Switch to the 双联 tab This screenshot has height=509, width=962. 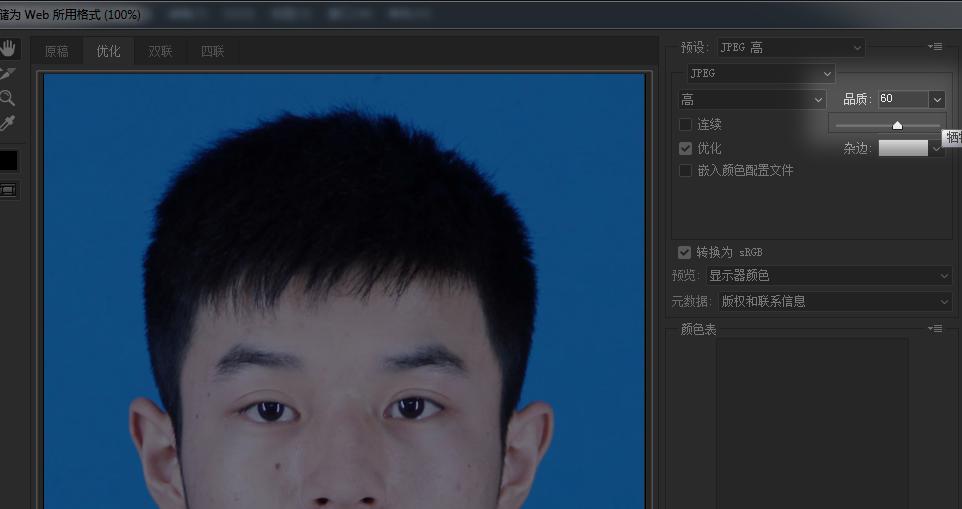pos(160,52)
